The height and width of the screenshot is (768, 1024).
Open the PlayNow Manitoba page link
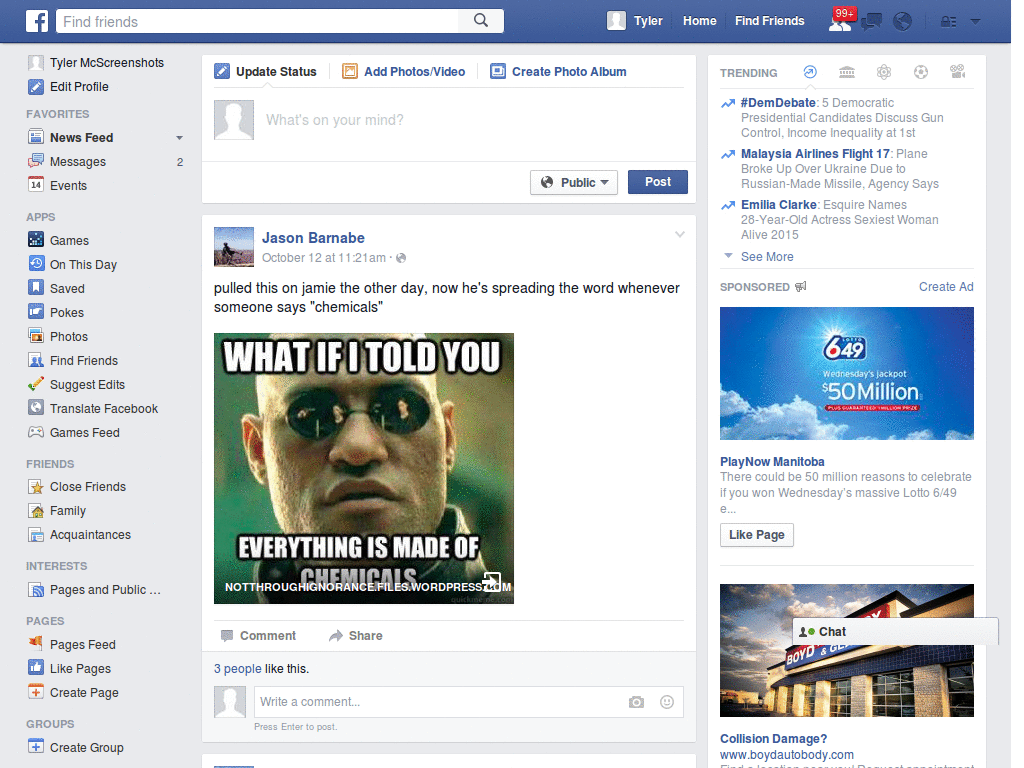[x=772, y=462]
